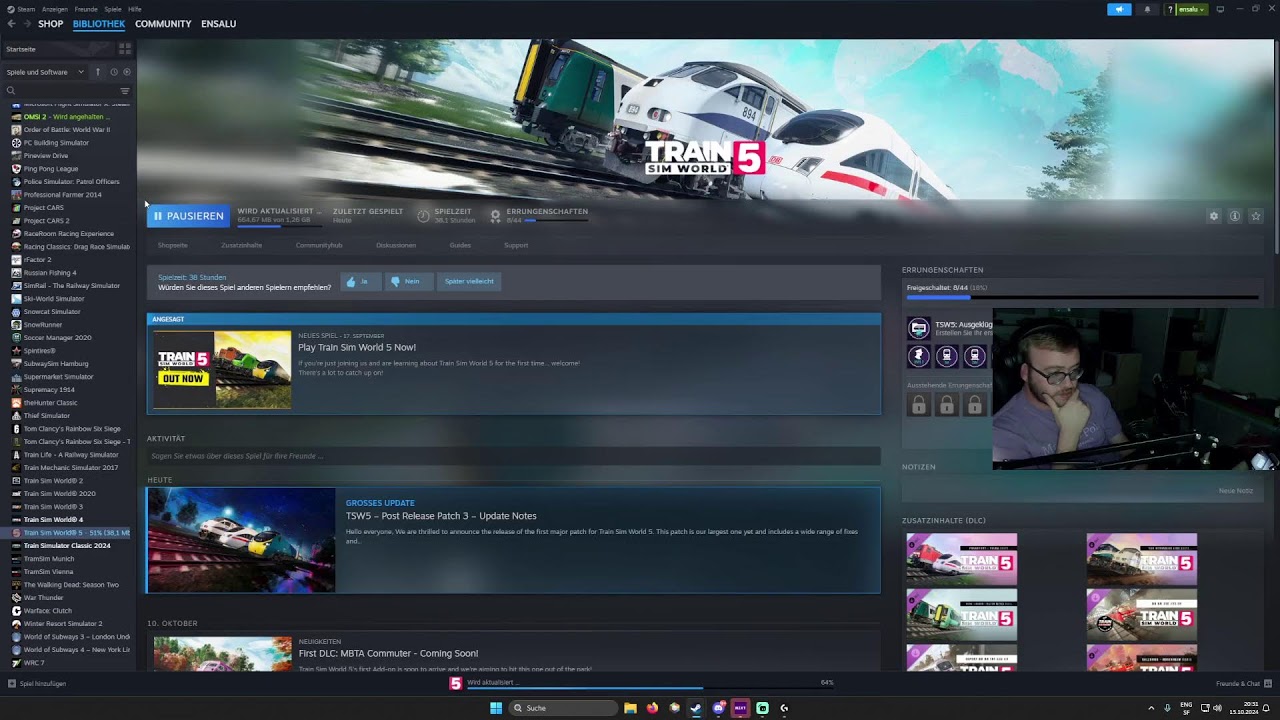Open Firefox from taskbar
The width and height of the screenshot is (1280, 720).
(652, 708)
